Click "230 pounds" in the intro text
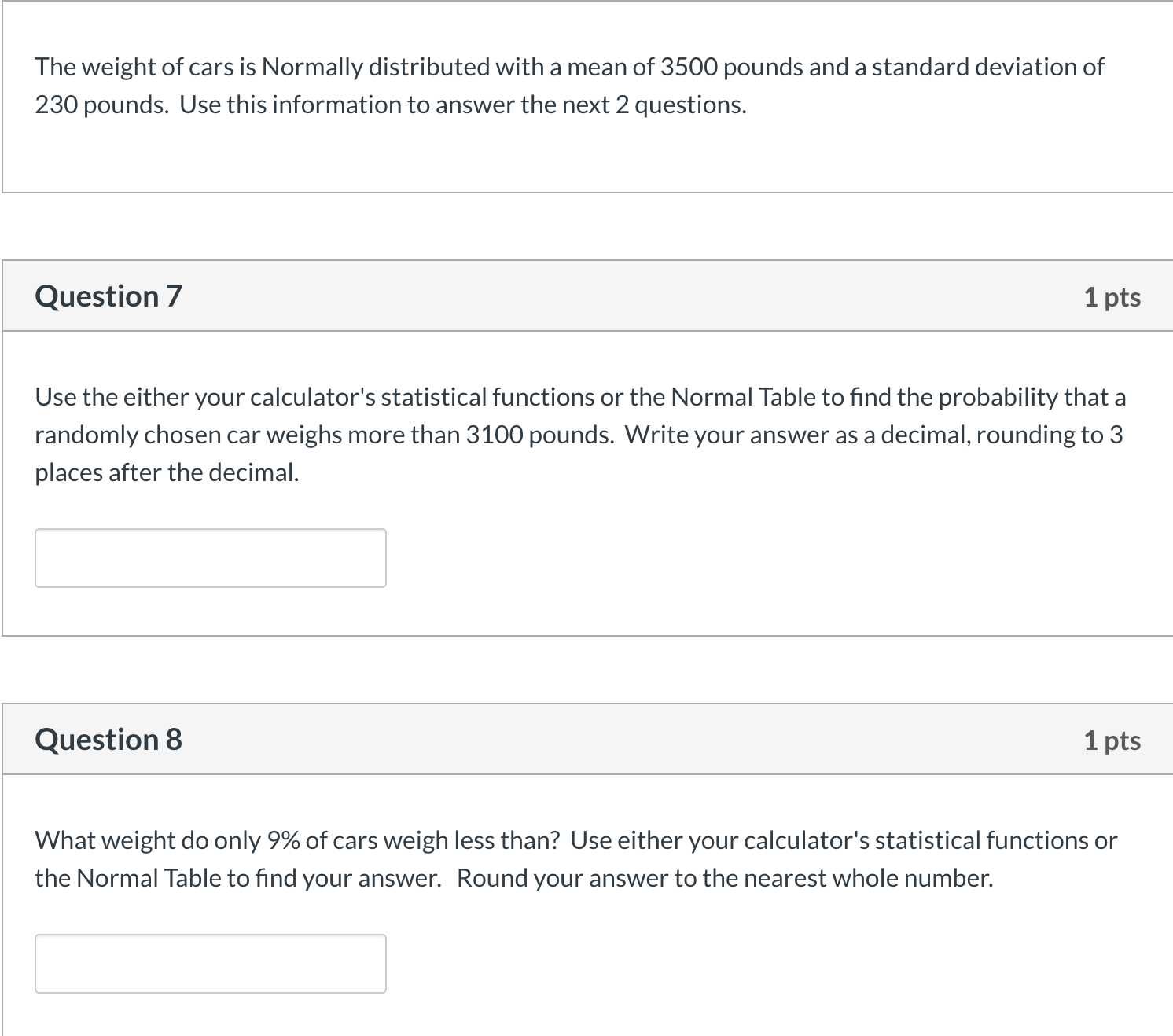This screenshot has width=1173, height=1036. click(x=101, y=105)
